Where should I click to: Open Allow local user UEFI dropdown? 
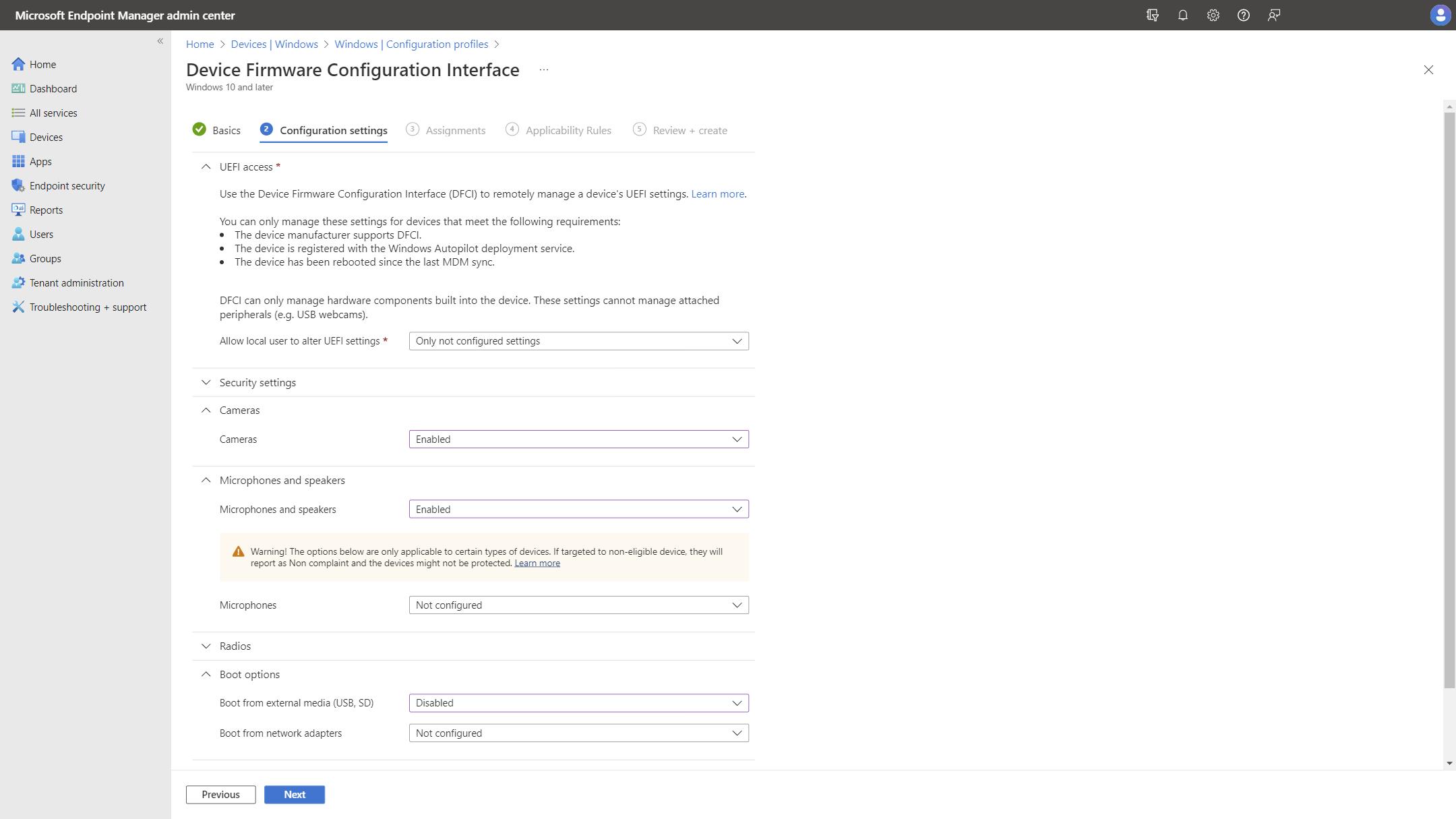(x=578, y=341)
